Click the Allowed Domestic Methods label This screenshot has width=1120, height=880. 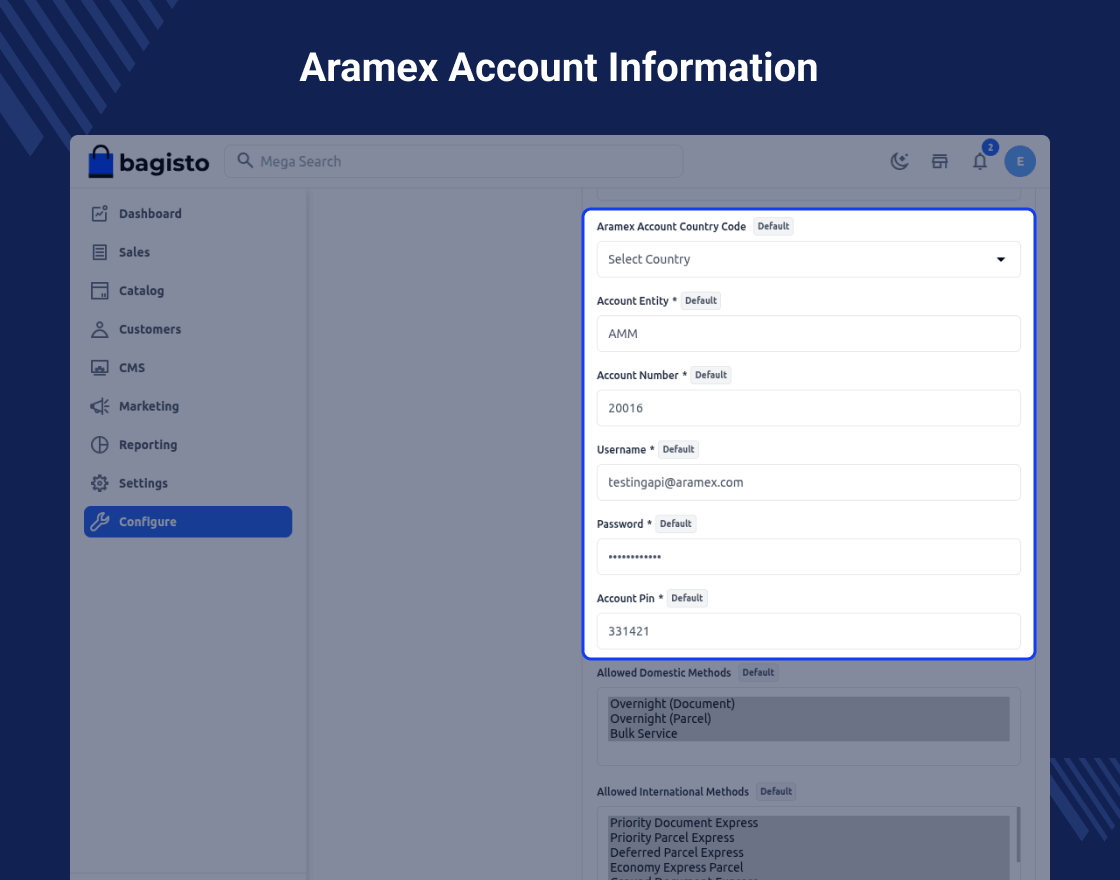point(664,673)
